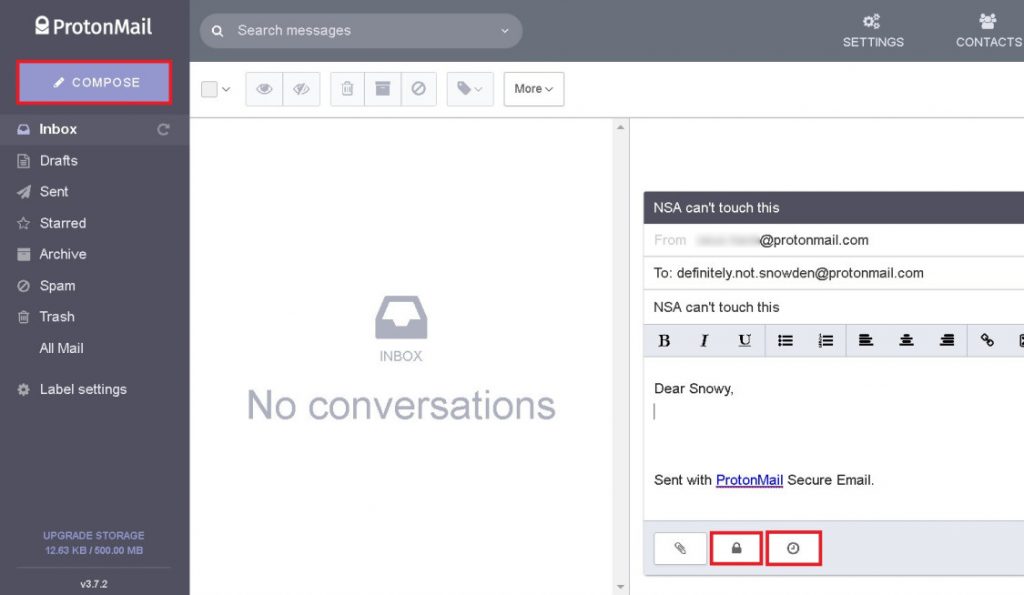Focus the Search messages field
The image size is (1024, 595).
[x=361, y=31]
